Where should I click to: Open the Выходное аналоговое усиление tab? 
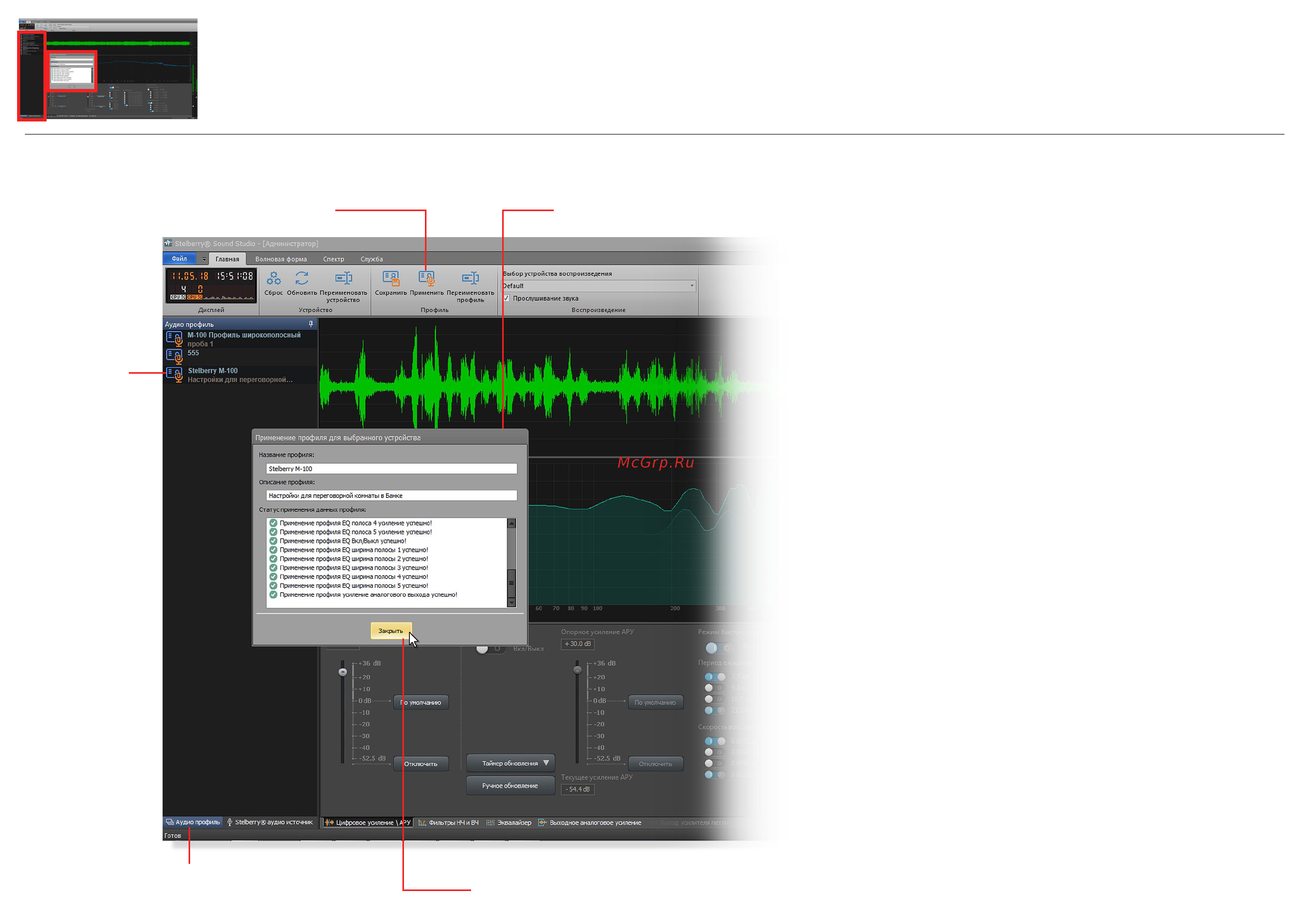590,822
